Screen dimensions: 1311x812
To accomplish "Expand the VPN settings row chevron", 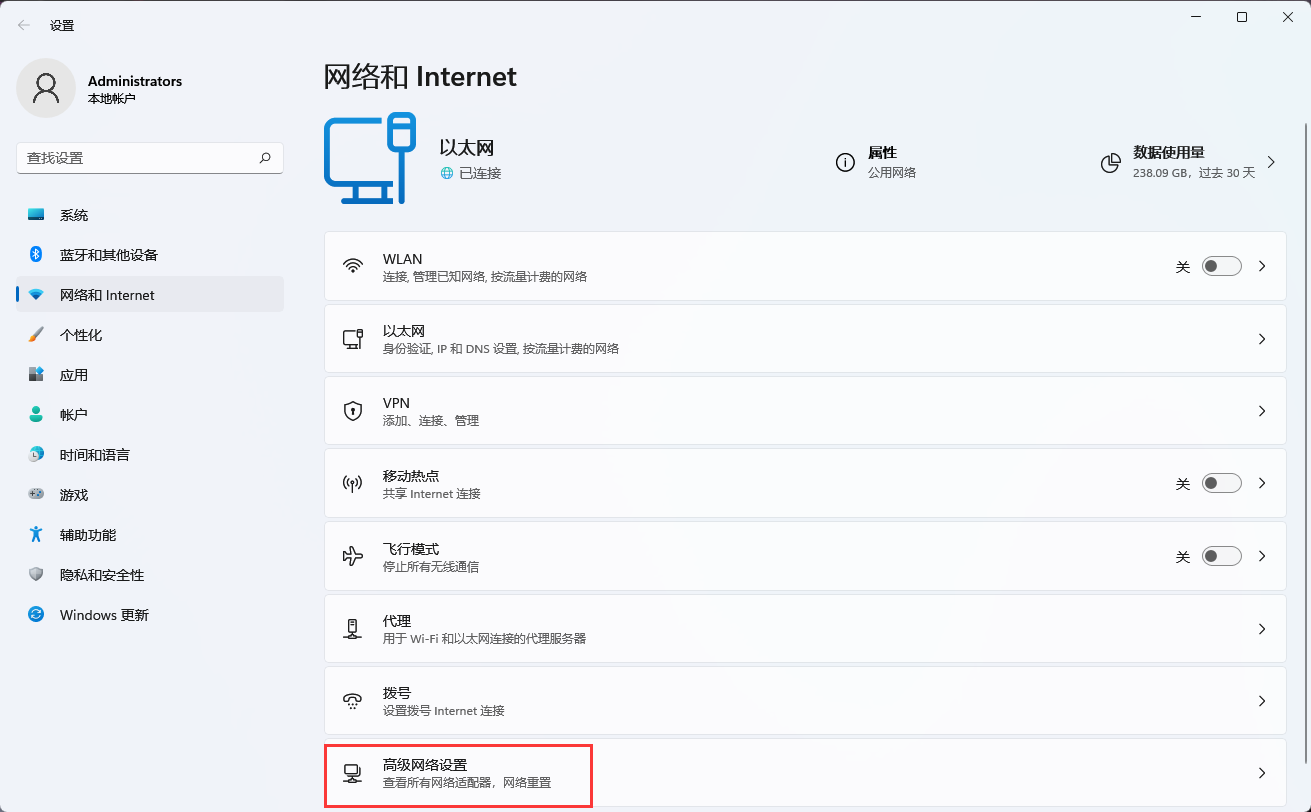I will tap(1263, 410).
